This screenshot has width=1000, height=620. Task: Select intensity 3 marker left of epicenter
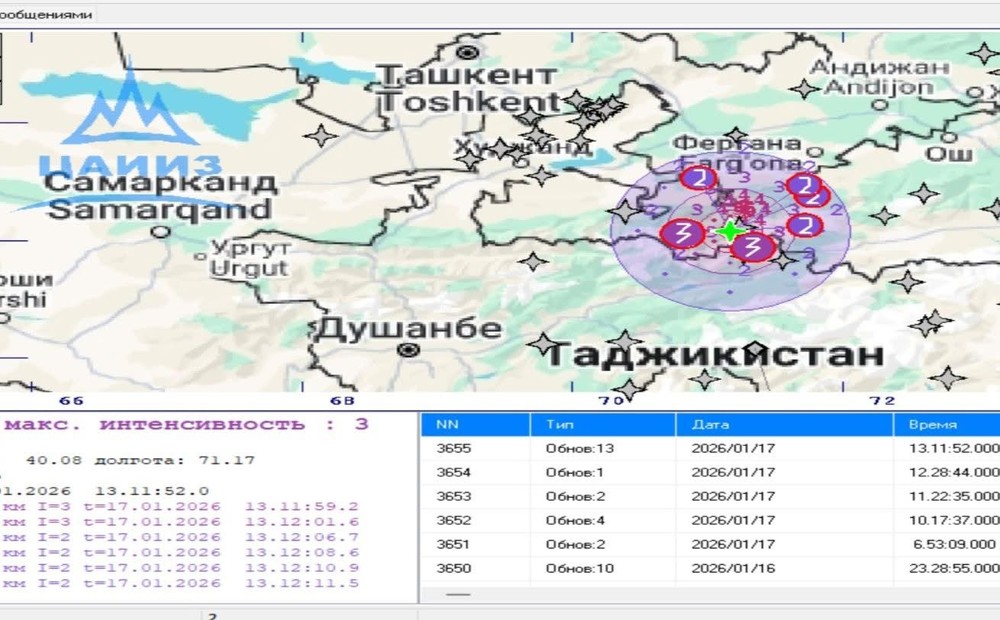coord(682,234)
